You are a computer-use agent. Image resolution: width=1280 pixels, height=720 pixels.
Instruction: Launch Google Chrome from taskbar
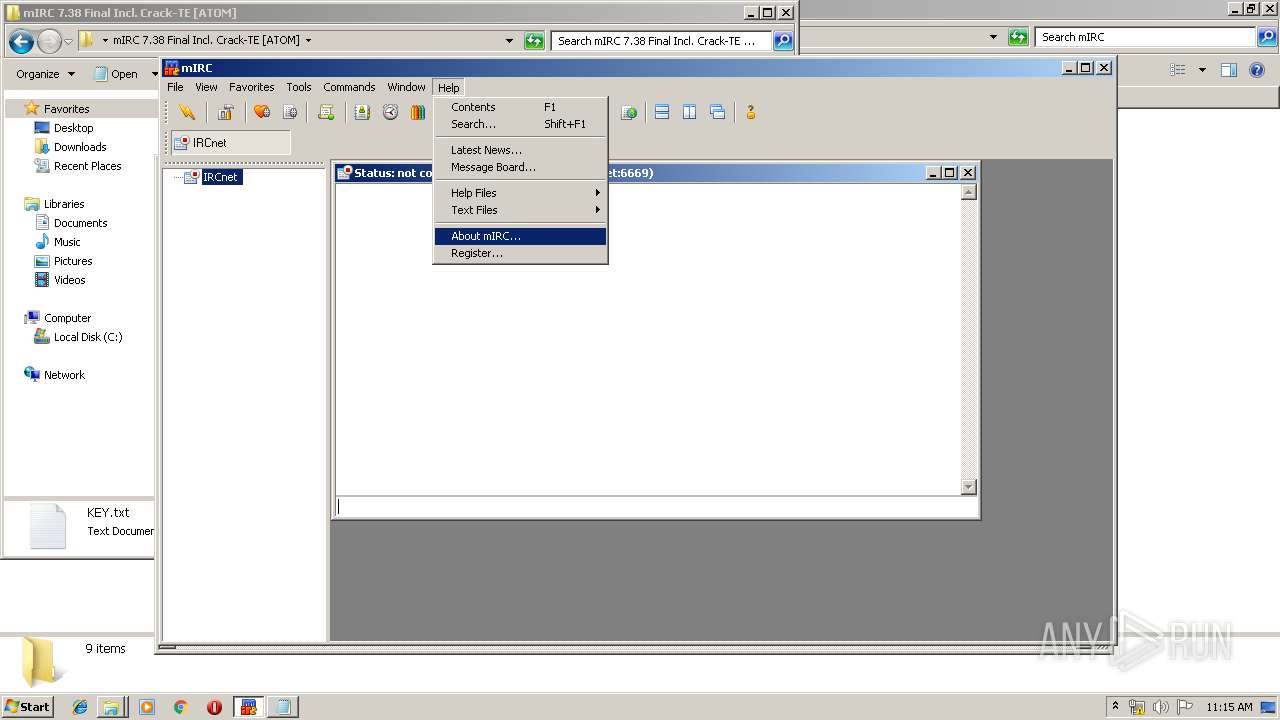pos(180,707)
